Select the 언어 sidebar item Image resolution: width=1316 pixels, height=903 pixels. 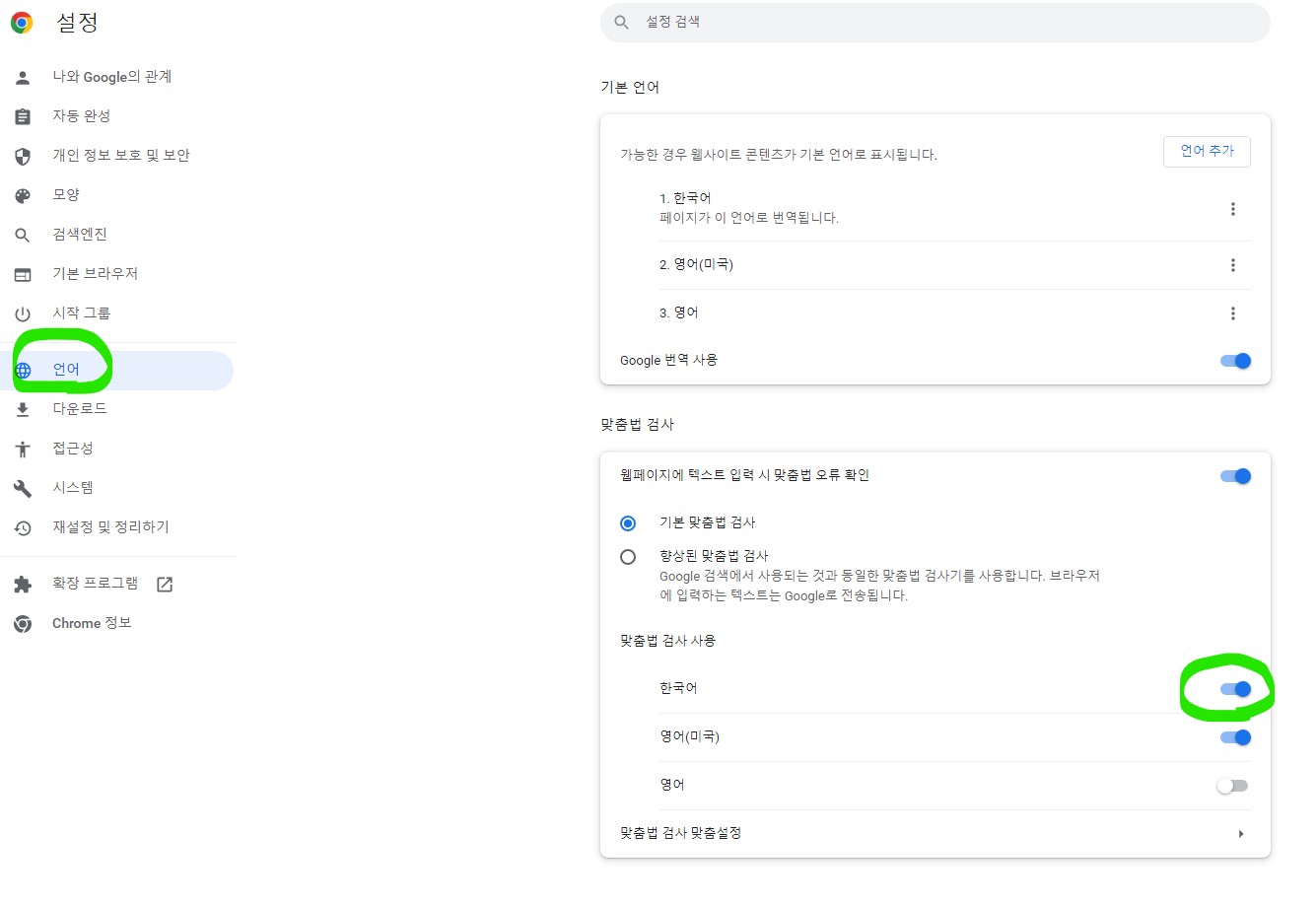click(116, 370)
